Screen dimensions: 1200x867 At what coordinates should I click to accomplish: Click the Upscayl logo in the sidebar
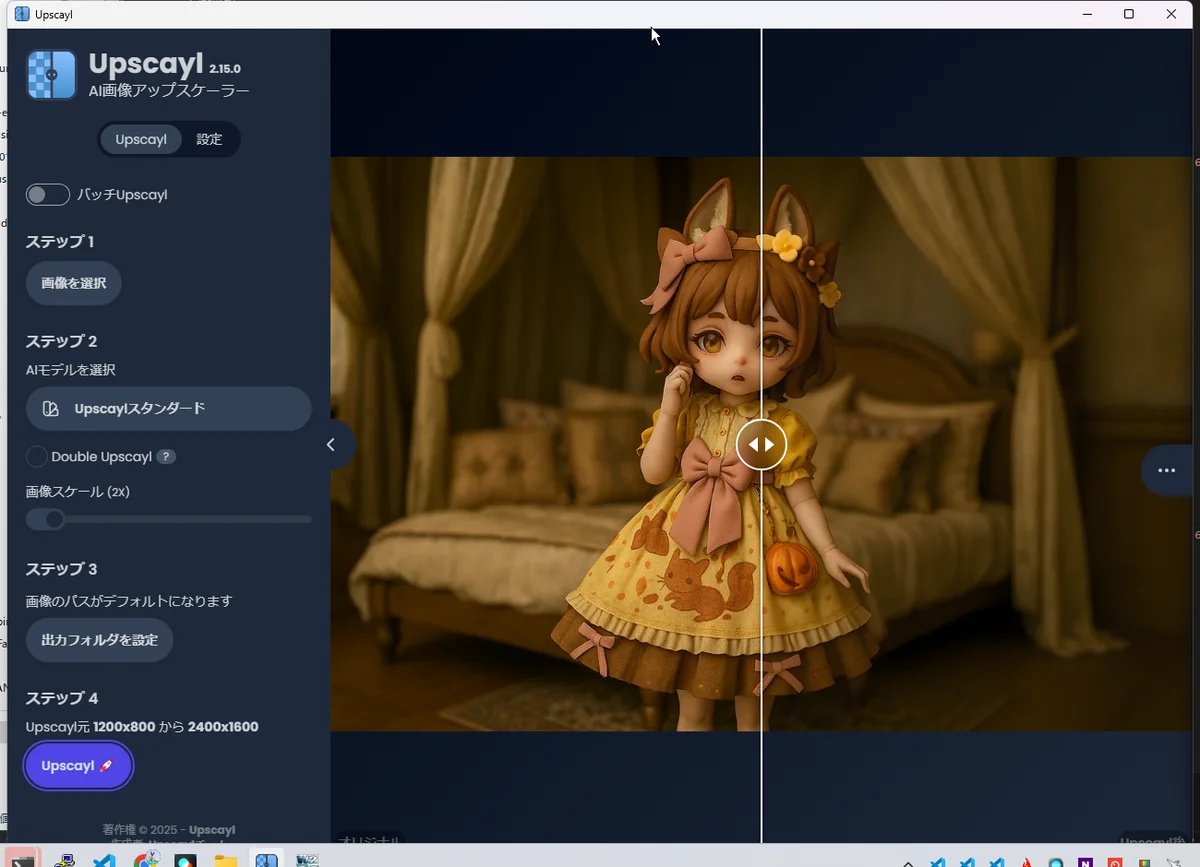[x=51, y=75]
